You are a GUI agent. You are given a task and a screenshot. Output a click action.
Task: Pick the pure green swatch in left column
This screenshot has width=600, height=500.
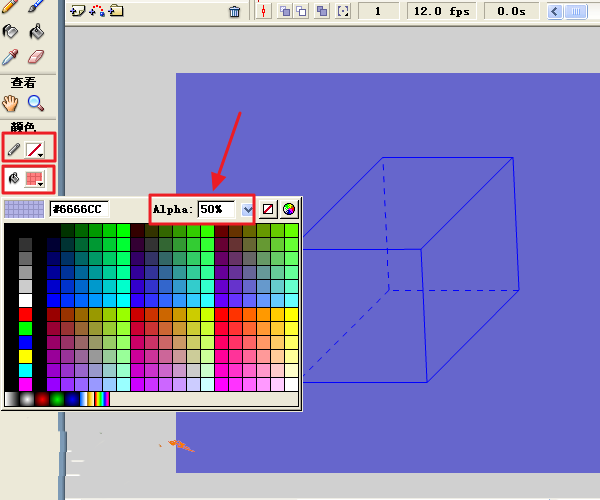pos(26,328)
